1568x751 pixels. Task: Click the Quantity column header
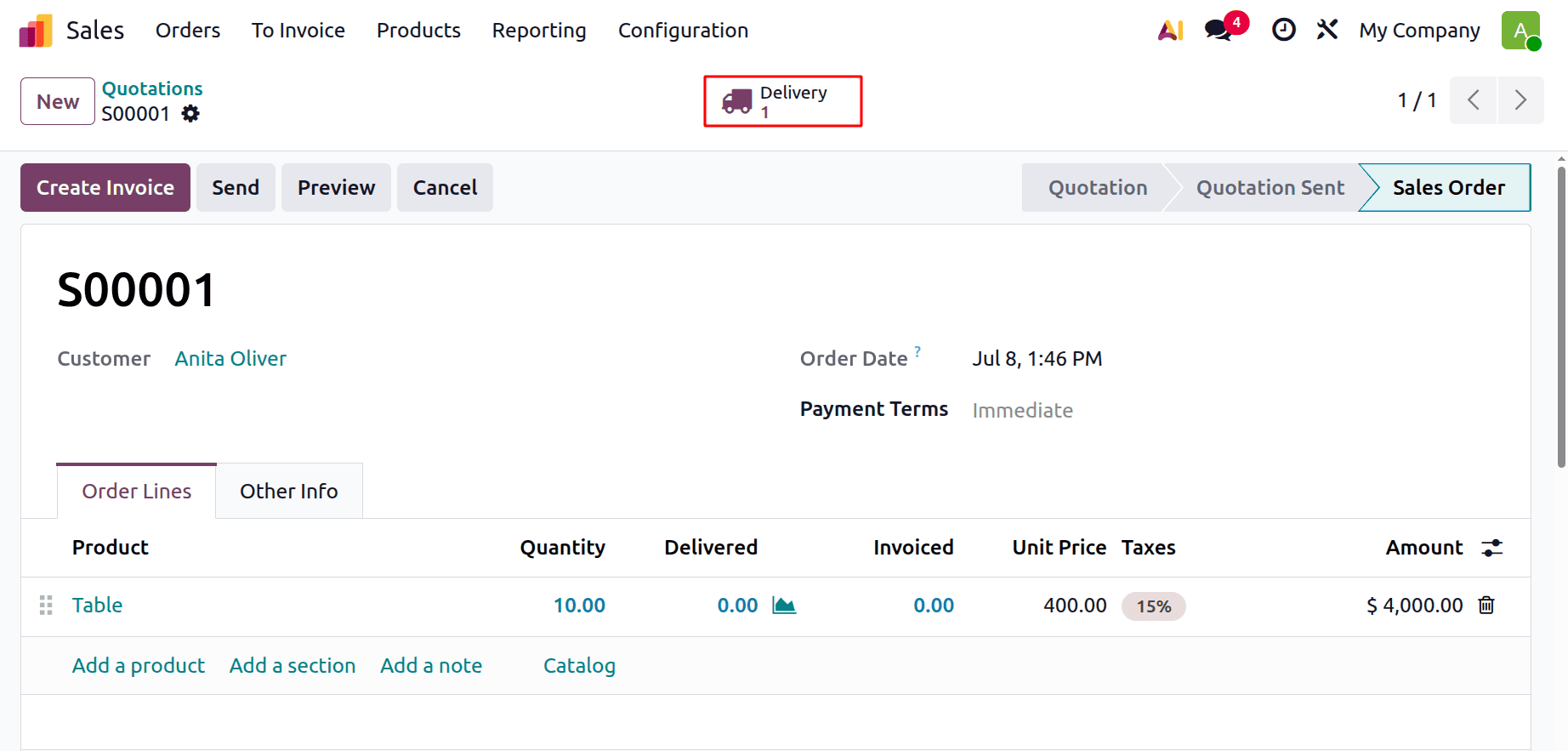pos(563,548)
